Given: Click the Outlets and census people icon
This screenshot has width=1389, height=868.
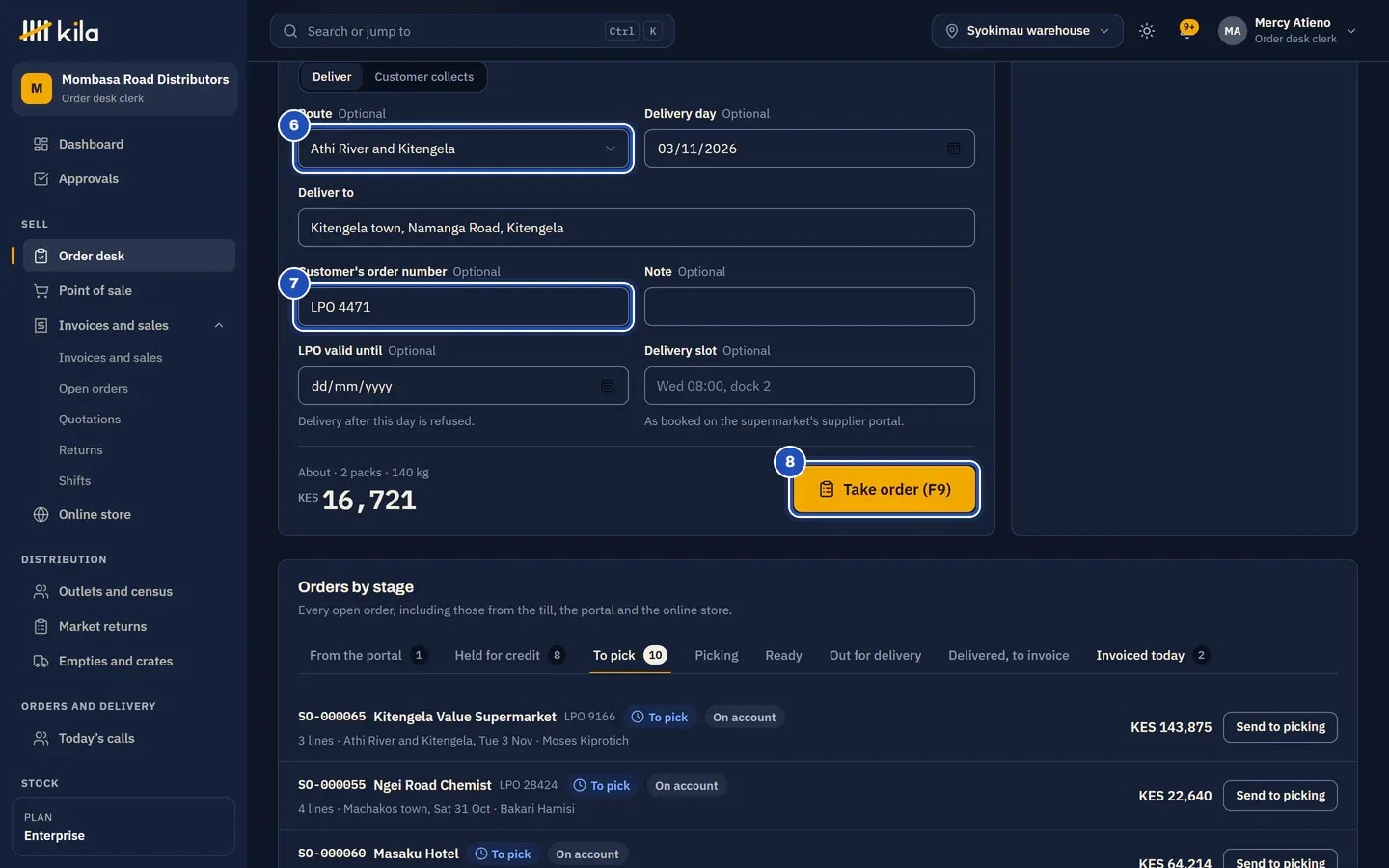Looking at the screenshot, I should [41, 591].
